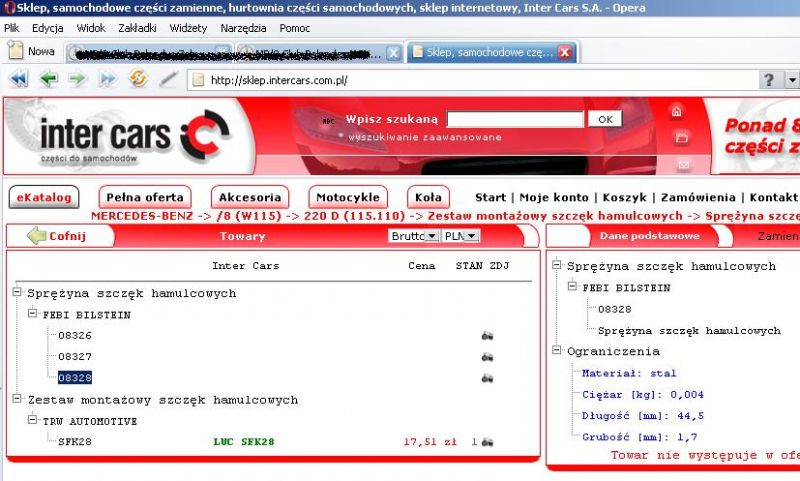800x481 pixels.
Task: Click the car icon on row 08327
Action: (x=487, y=357)
